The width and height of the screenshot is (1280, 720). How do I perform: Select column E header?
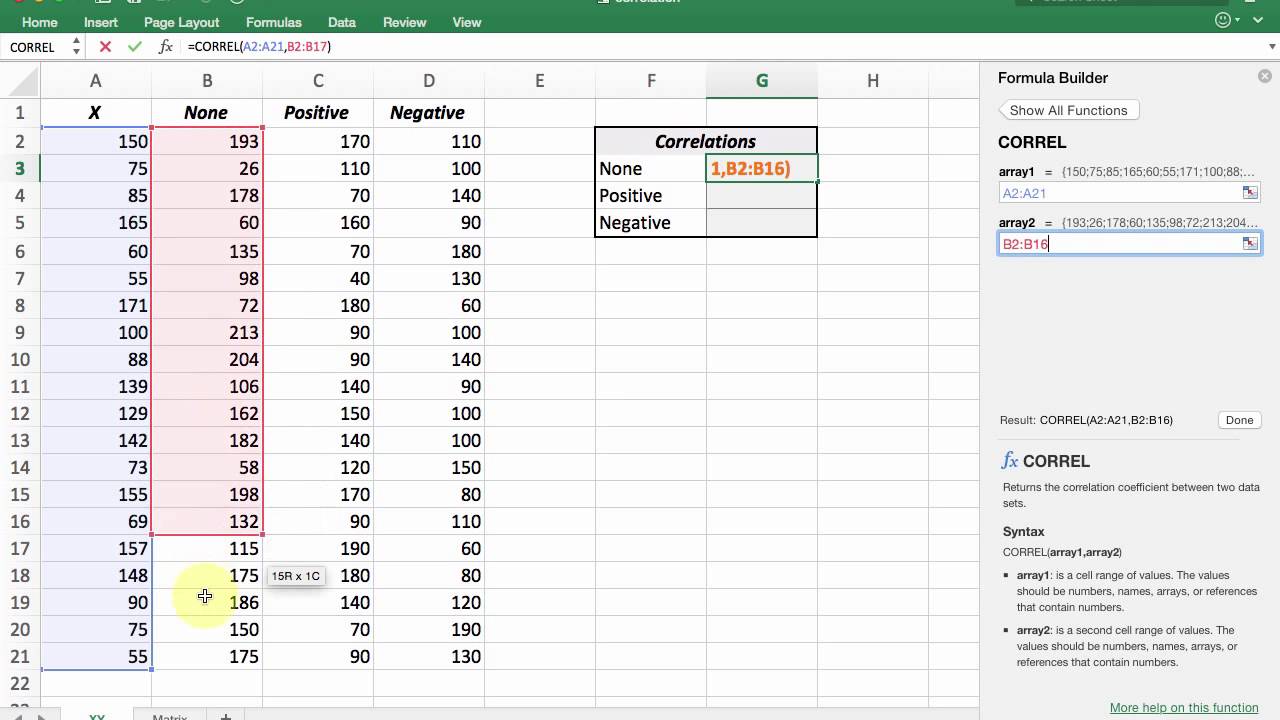(540, 81)
